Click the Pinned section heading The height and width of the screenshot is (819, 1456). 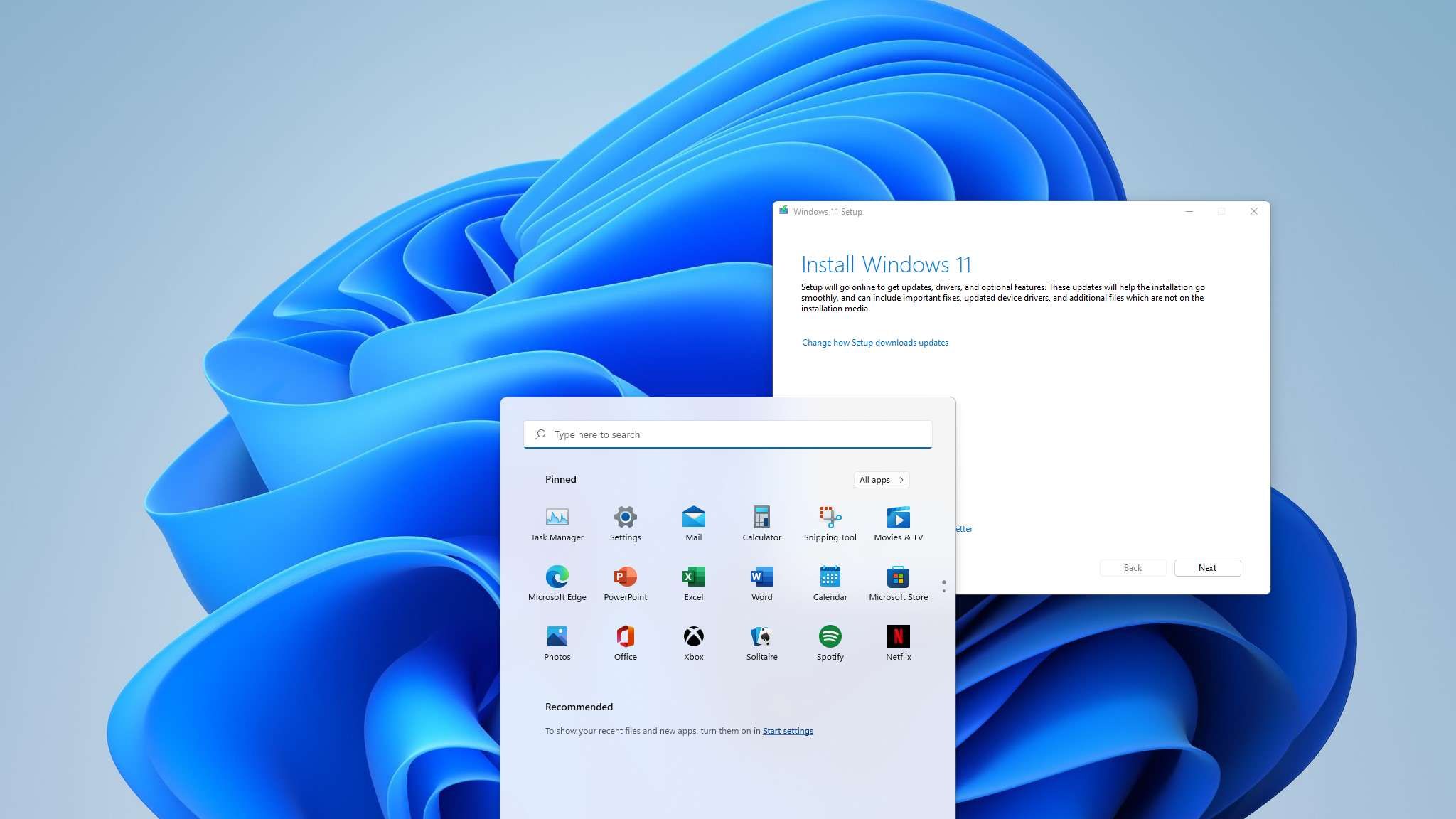pos(560,479)
